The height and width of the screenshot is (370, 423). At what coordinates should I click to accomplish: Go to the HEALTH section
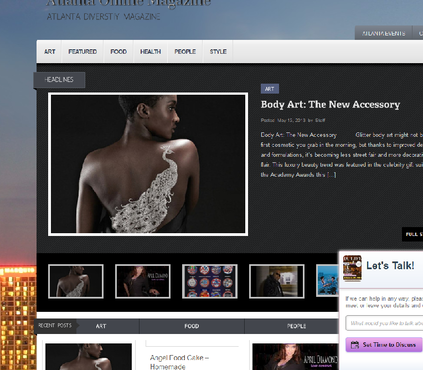point(150,52)
